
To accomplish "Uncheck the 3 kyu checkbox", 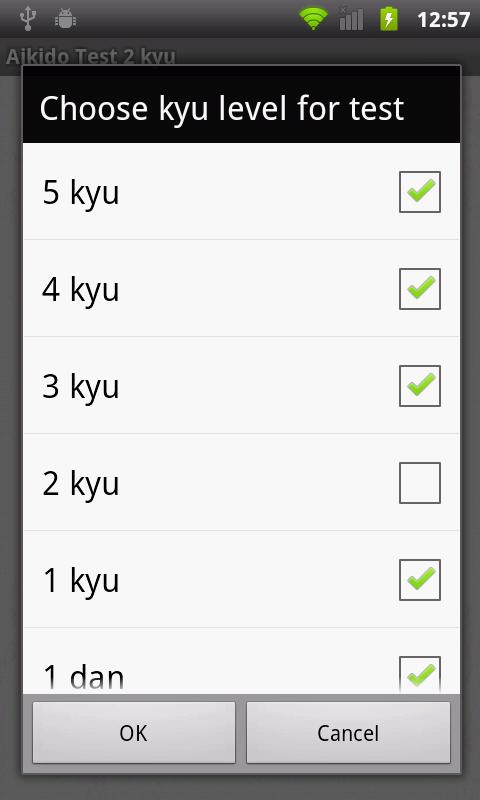I will point(420,386).
